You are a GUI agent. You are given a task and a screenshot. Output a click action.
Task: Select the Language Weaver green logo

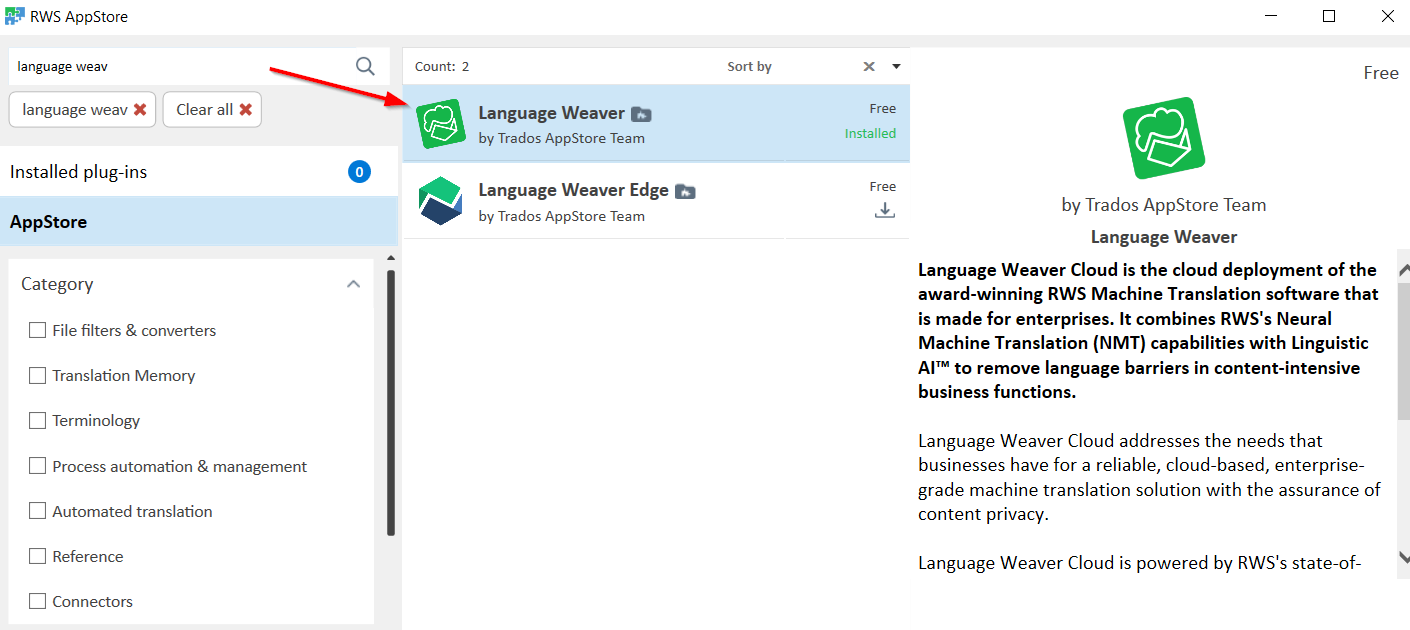(x=441, y=124)
